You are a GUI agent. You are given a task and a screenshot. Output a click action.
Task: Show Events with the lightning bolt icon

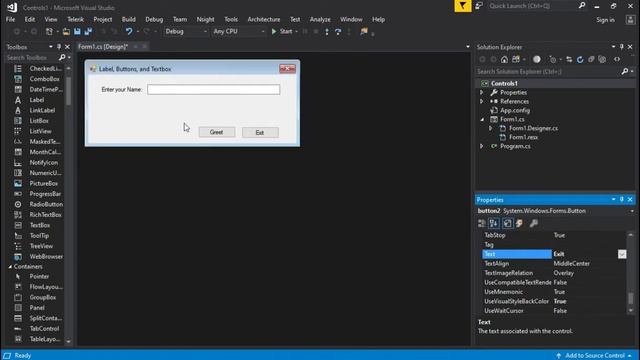(x=519, y=223)
